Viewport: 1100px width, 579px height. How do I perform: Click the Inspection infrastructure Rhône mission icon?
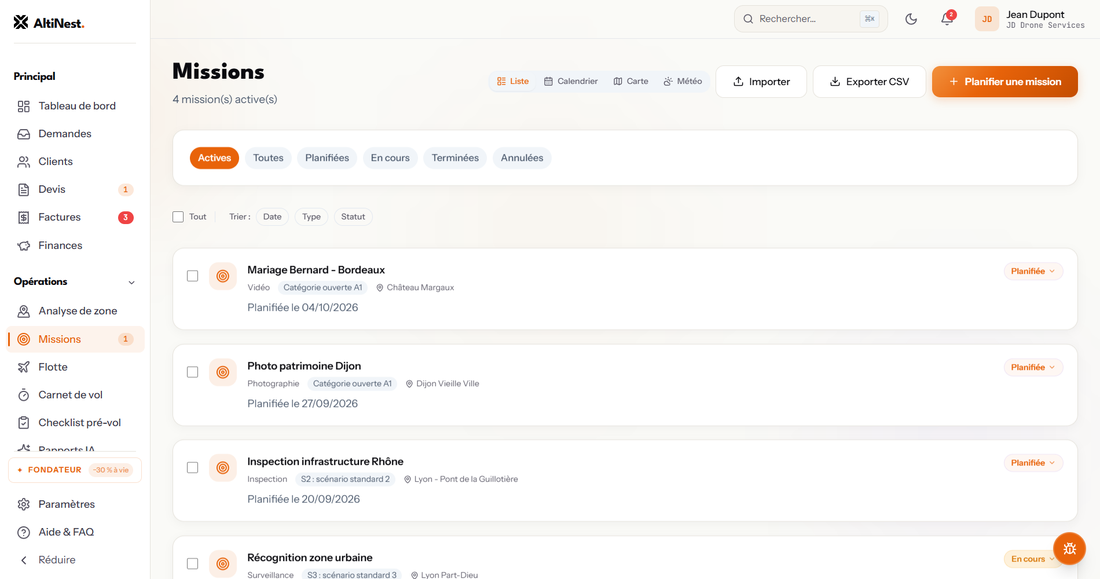222,467
